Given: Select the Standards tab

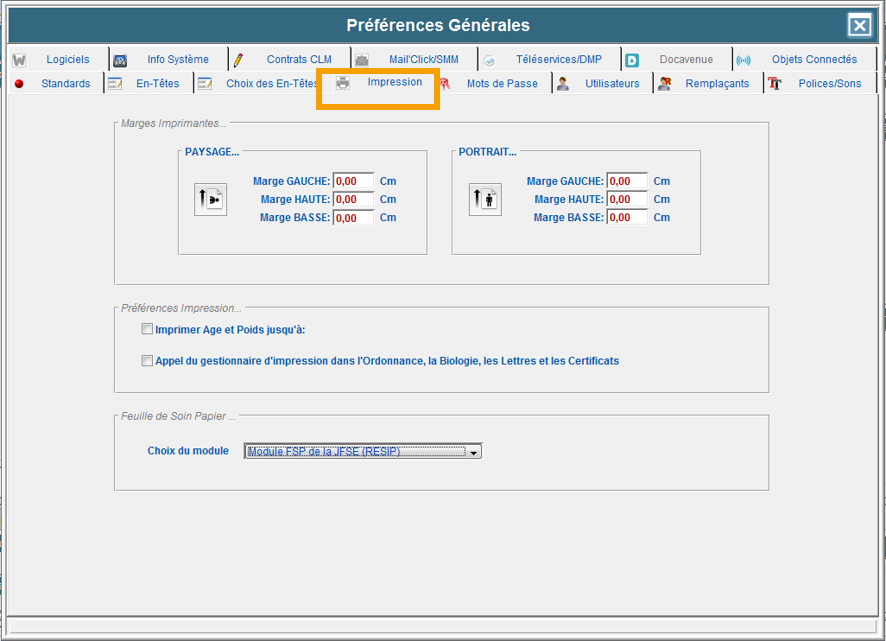Looking at the screenshot, I should (65, 84).
